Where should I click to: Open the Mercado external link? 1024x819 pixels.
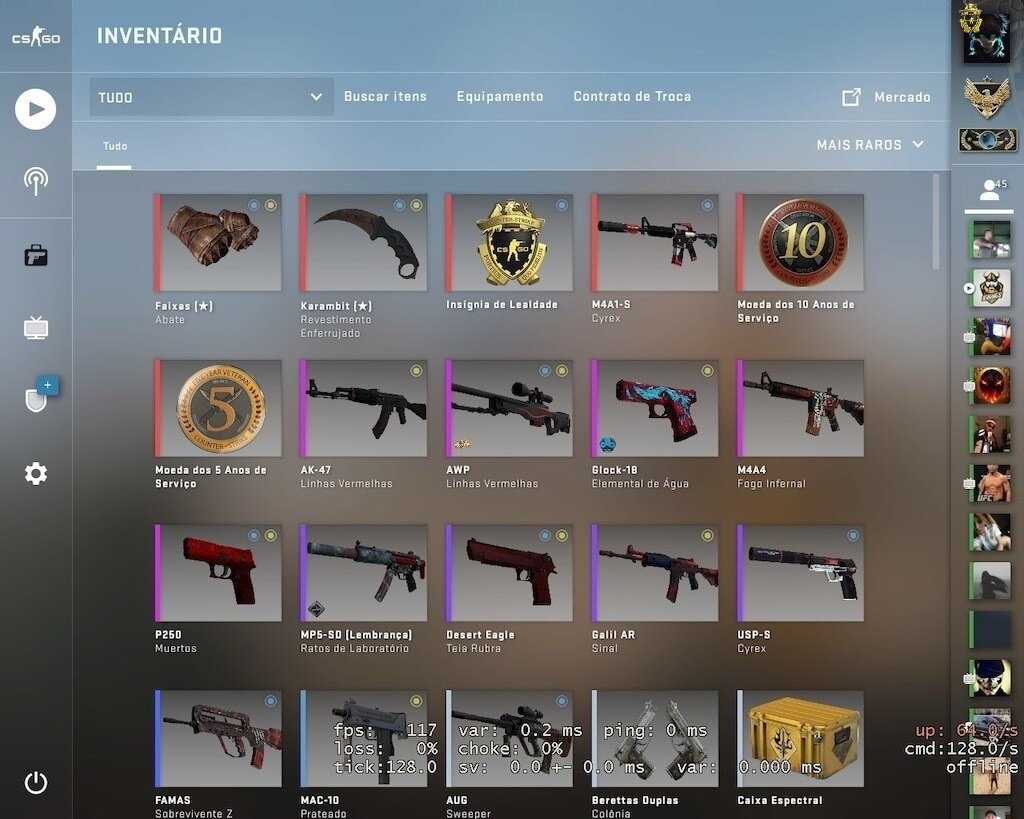886,97
